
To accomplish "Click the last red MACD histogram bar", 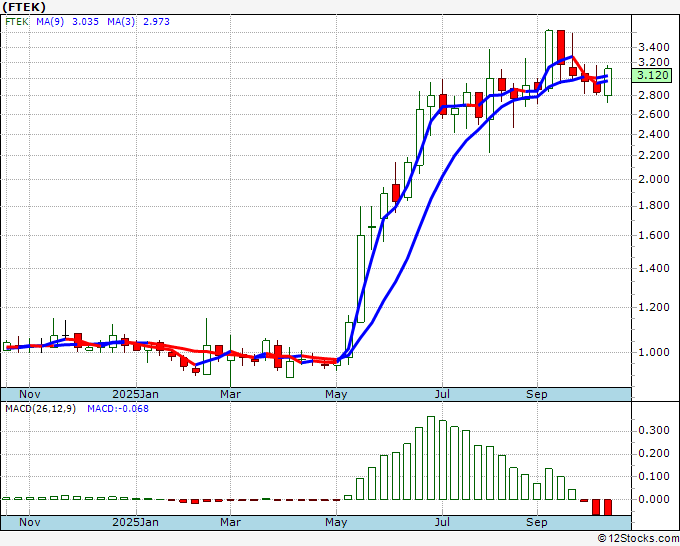I will pyautogui.click(x=607, y=507).
